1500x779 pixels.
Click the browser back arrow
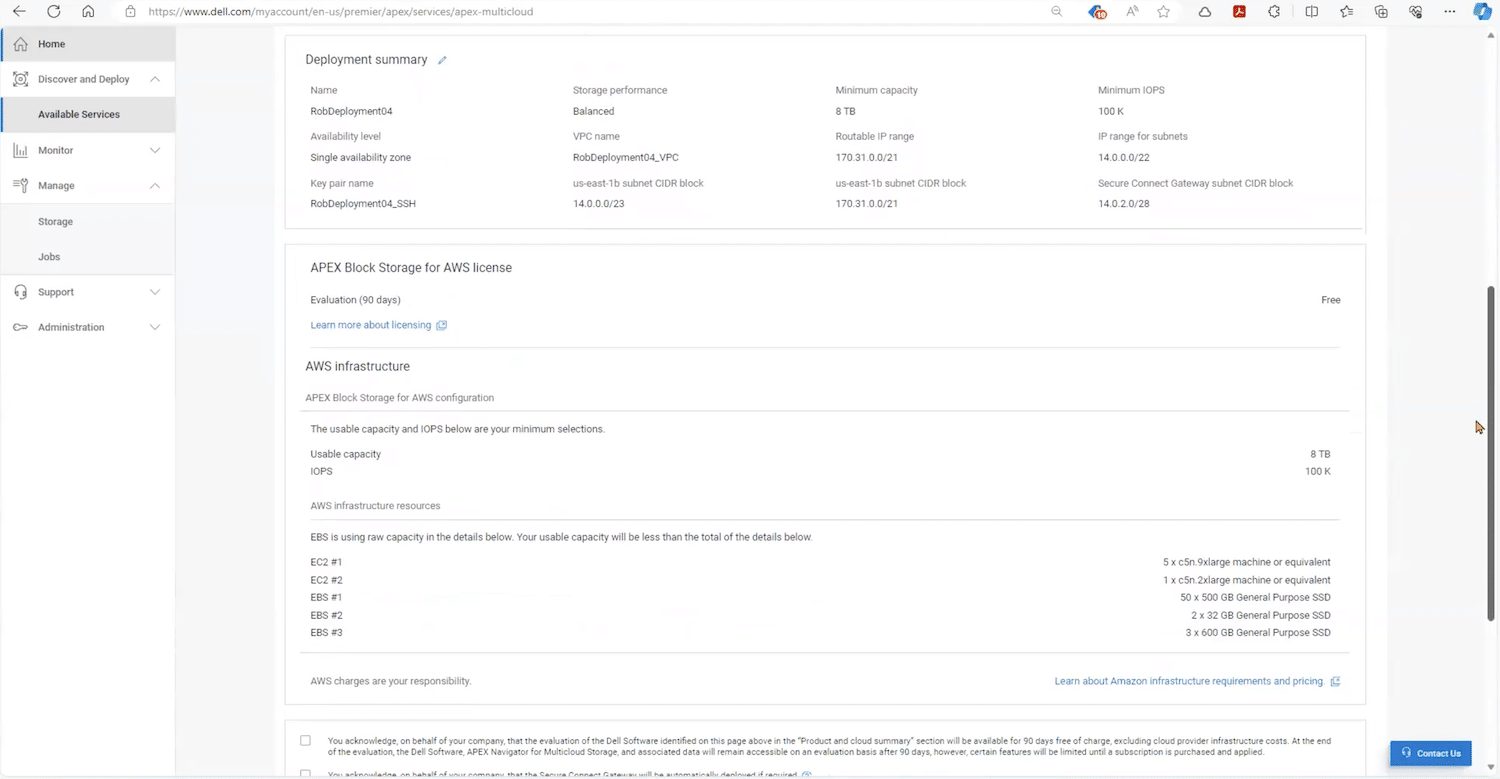(x=19, y=12)
